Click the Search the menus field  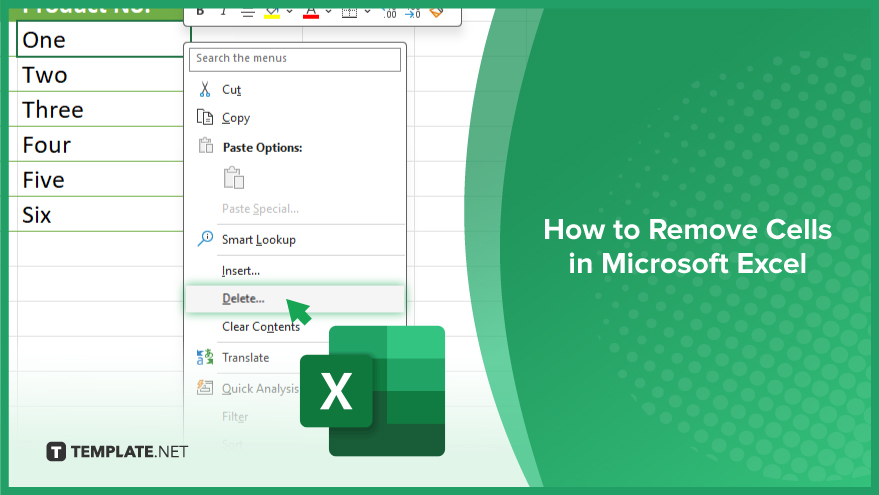click(295, 59)
